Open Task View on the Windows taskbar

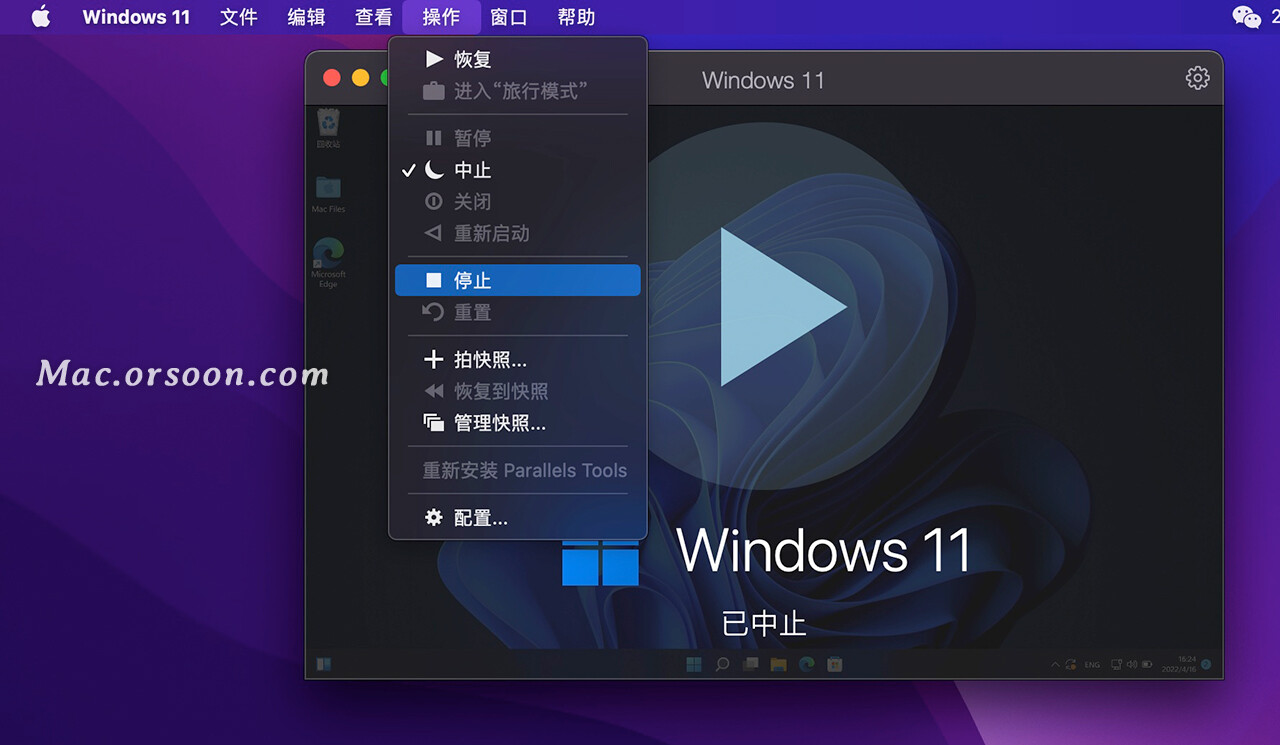point(750,664)
